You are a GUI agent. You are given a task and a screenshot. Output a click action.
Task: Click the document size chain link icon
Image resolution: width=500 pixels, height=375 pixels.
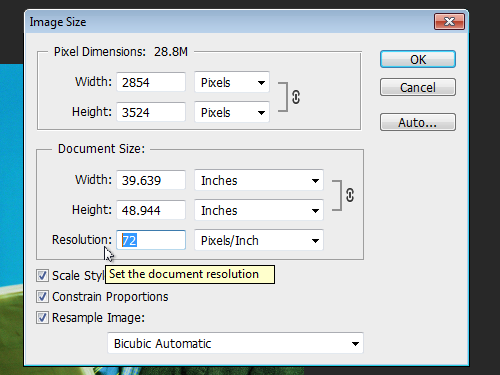coord(350,195)
